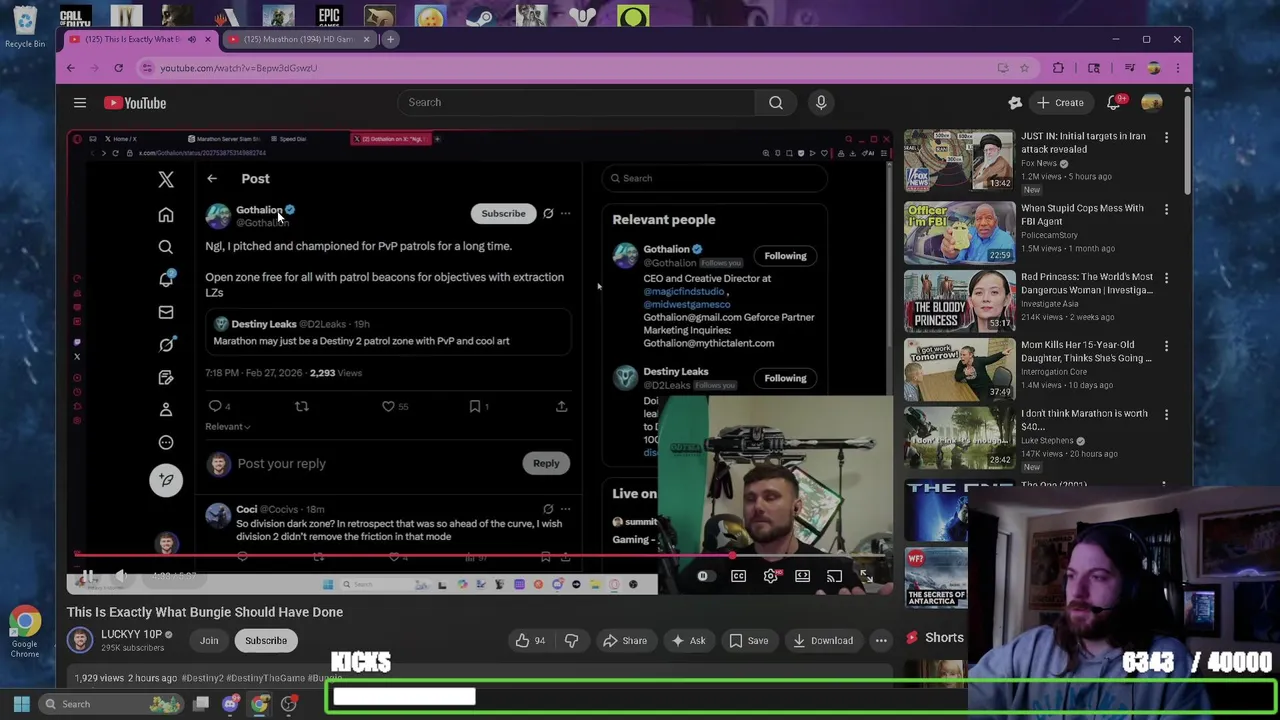Image resolution: width=1280 pixels, height=720 pixels.
Task: Enter full screen mode
Action: click(866, 576)
